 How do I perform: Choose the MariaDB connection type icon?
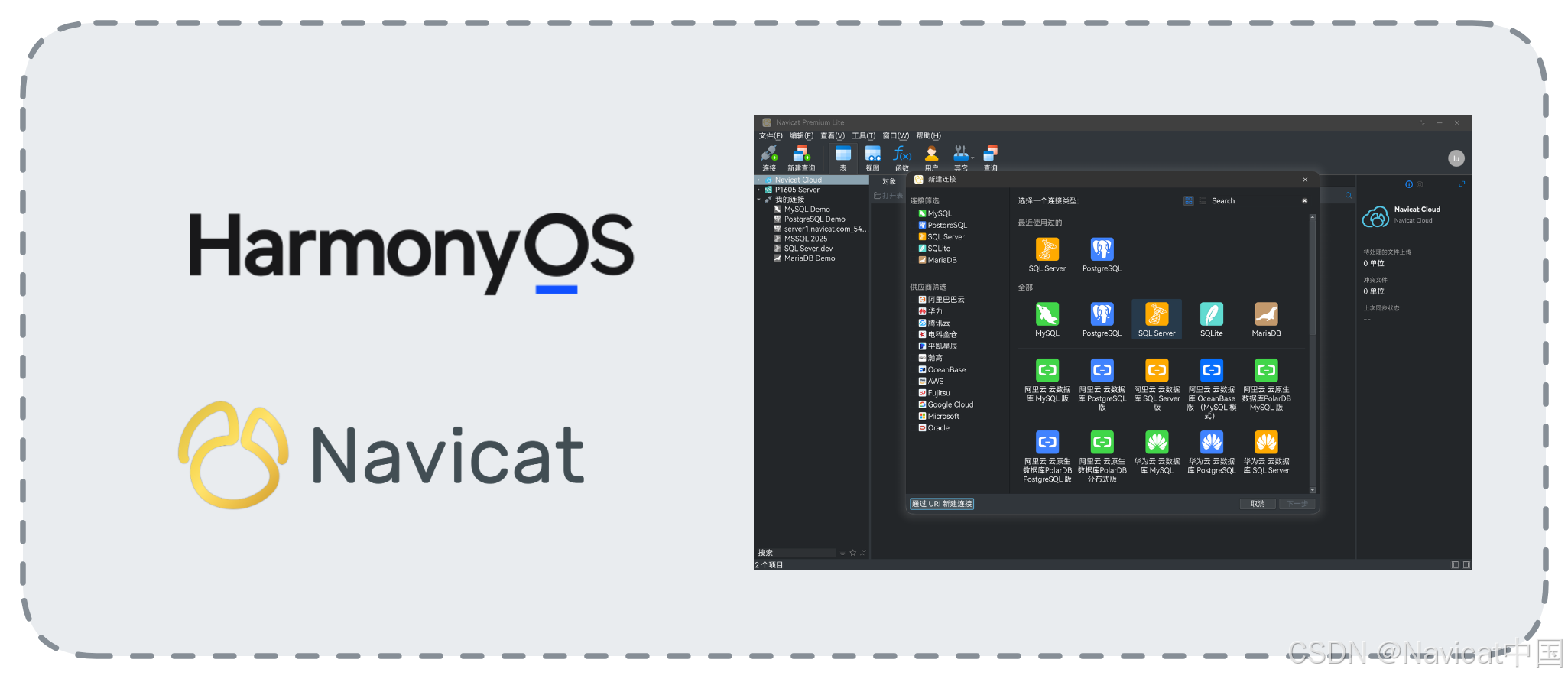pyautogui.click(x=1266, y=320)
